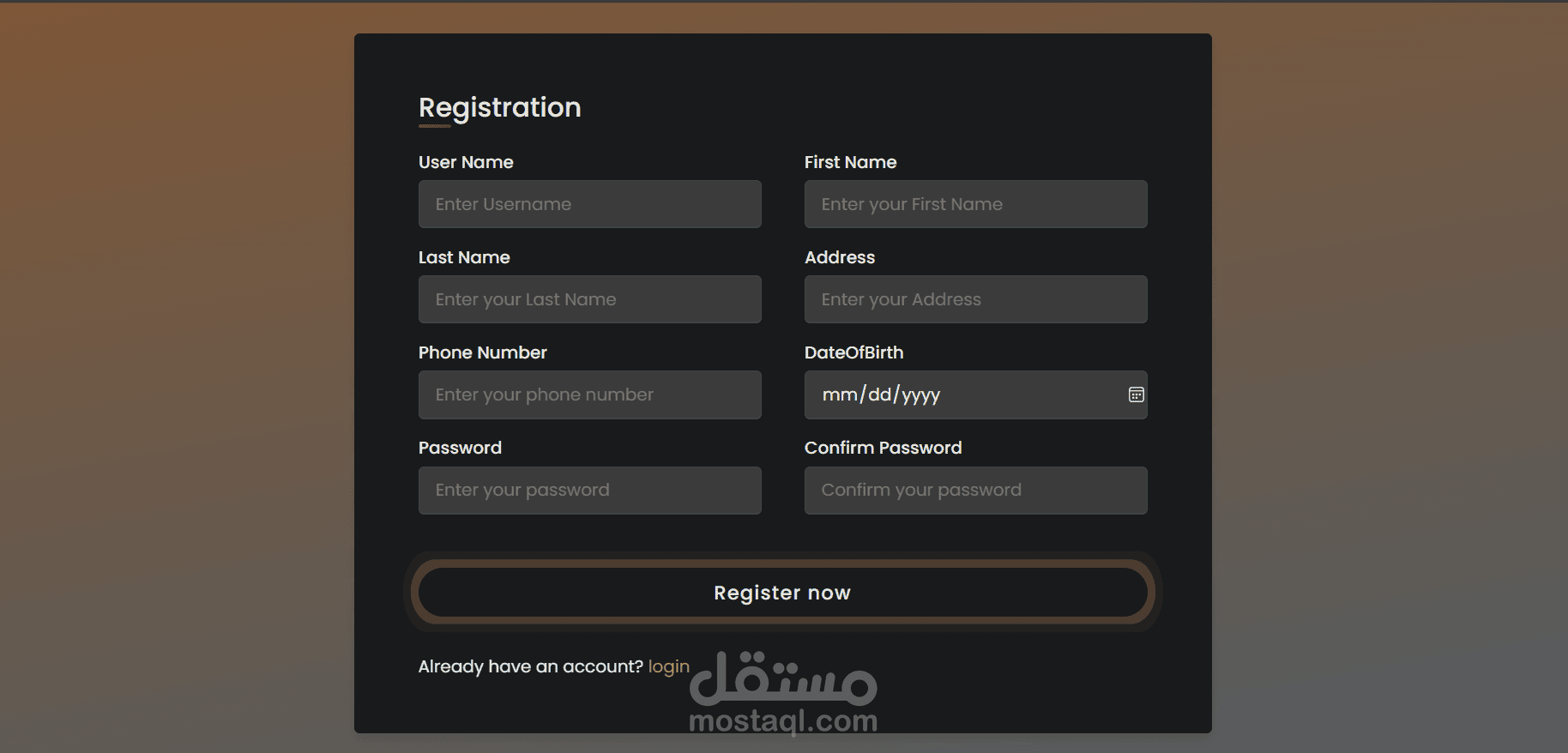Focus the Enter your password field
The width and height of the screenshot is (1568, 753).
(590, 491)
